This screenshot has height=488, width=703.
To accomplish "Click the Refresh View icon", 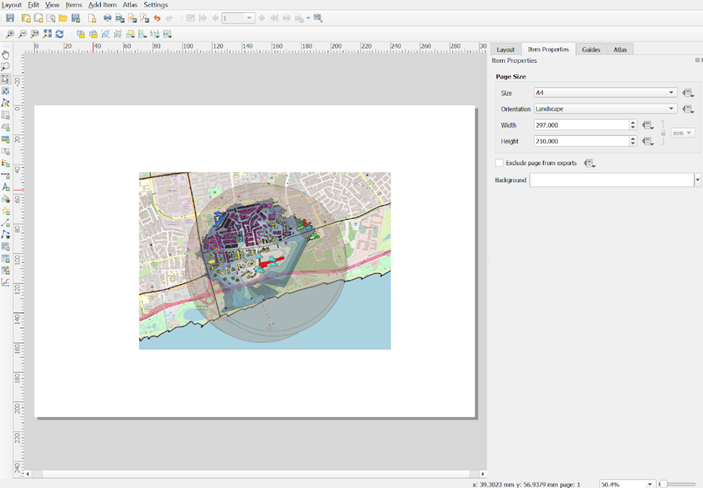I will click(x=60, y=34).
